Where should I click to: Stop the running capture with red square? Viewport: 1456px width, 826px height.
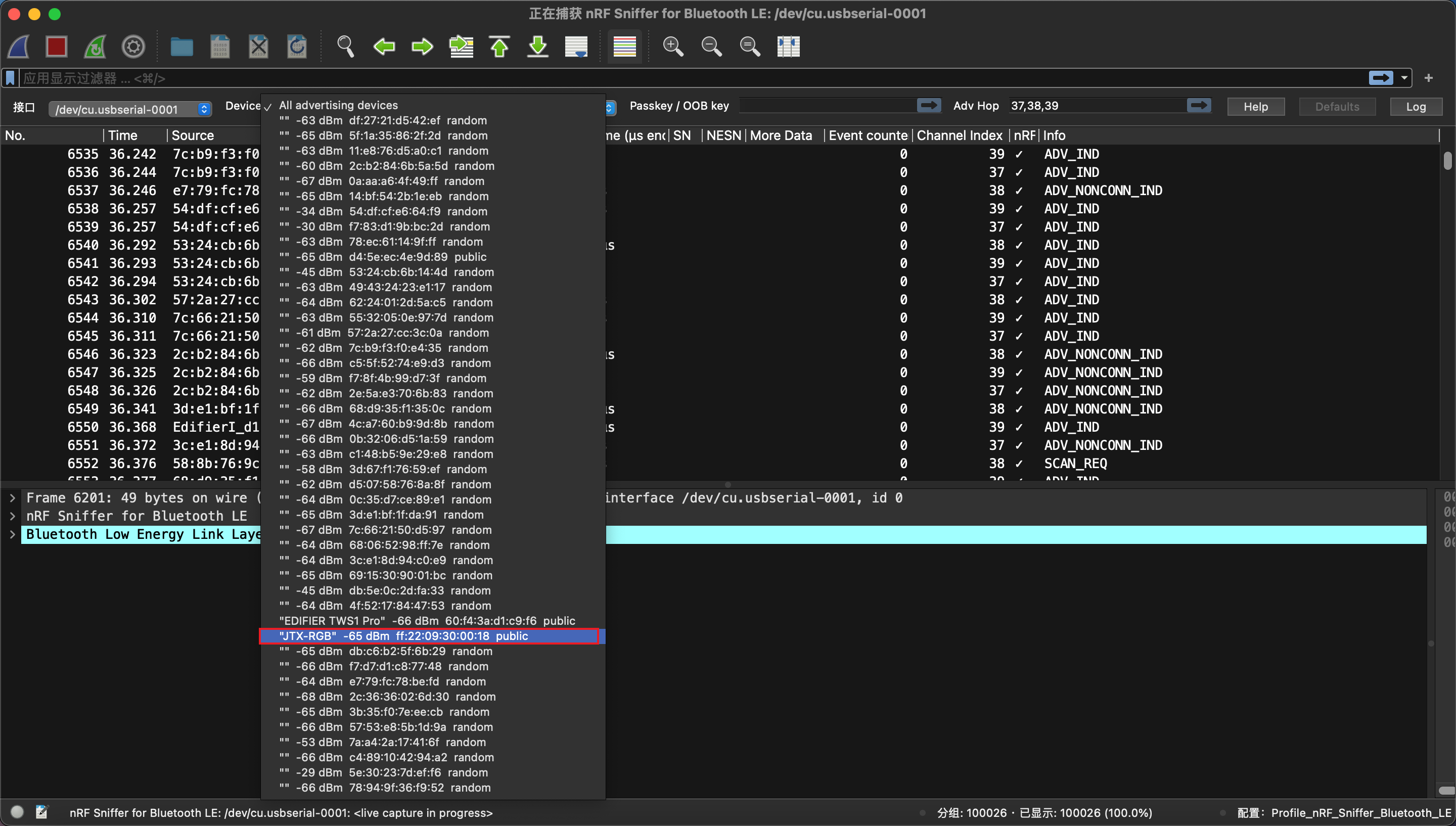tap(57, 46)
